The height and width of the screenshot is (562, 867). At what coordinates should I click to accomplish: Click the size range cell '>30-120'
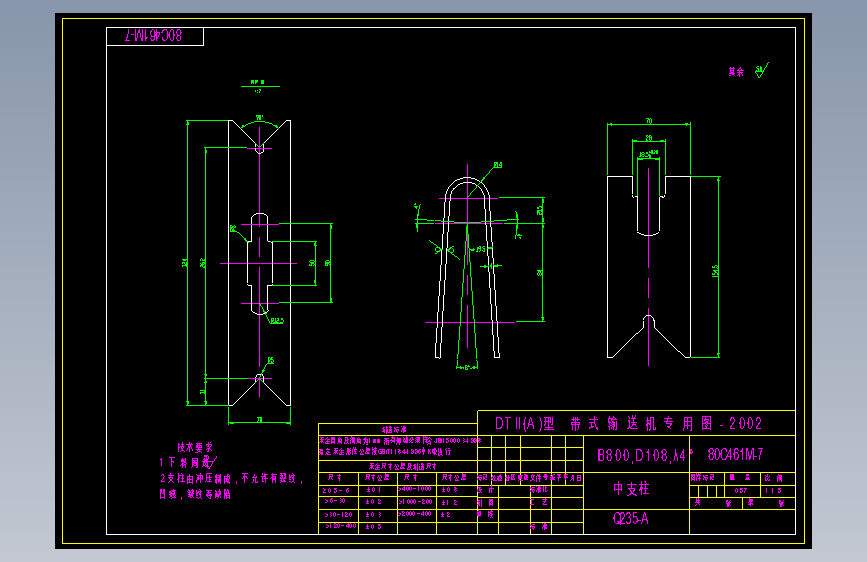click(x=338, y=514)
